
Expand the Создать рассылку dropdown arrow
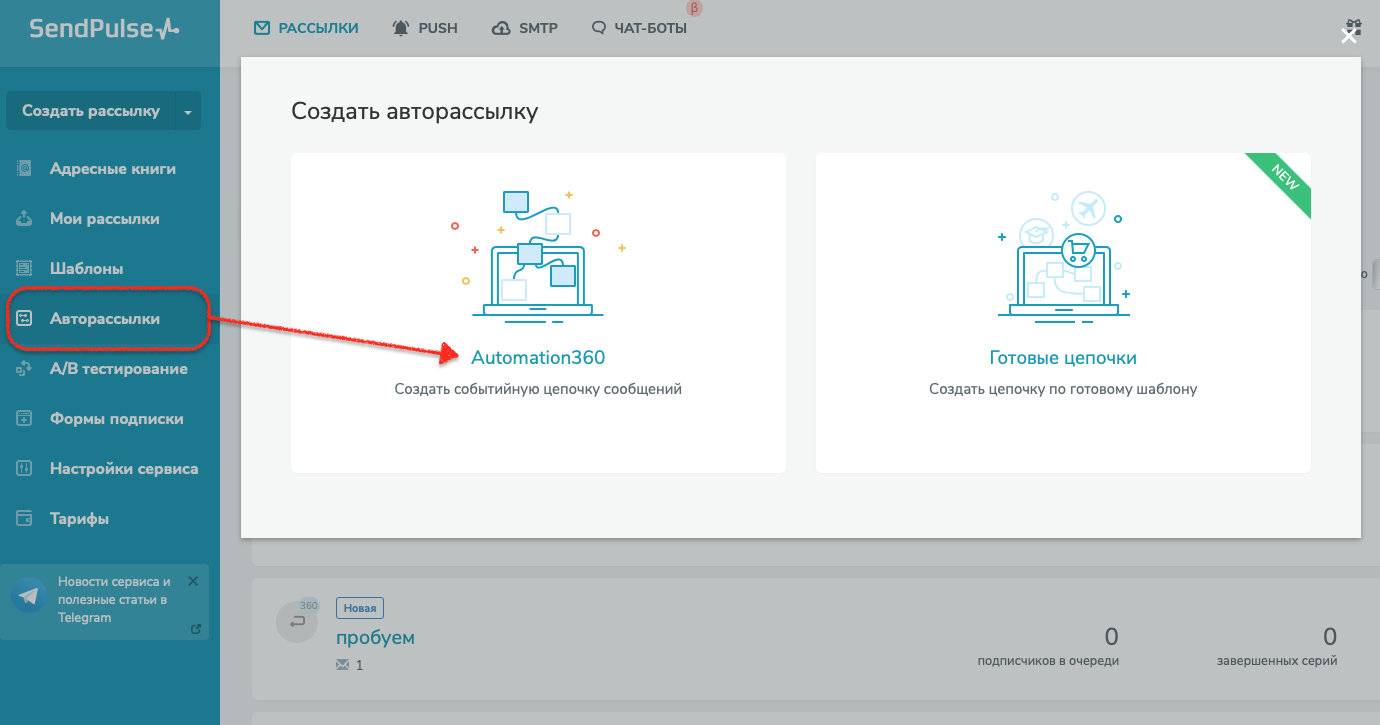(x=188, y=111)
